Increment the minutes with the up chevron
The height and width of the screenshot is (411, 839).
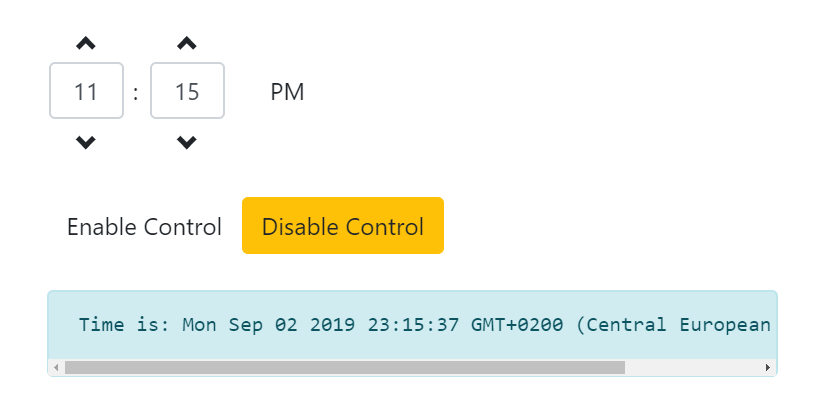(x=187, y=43)
